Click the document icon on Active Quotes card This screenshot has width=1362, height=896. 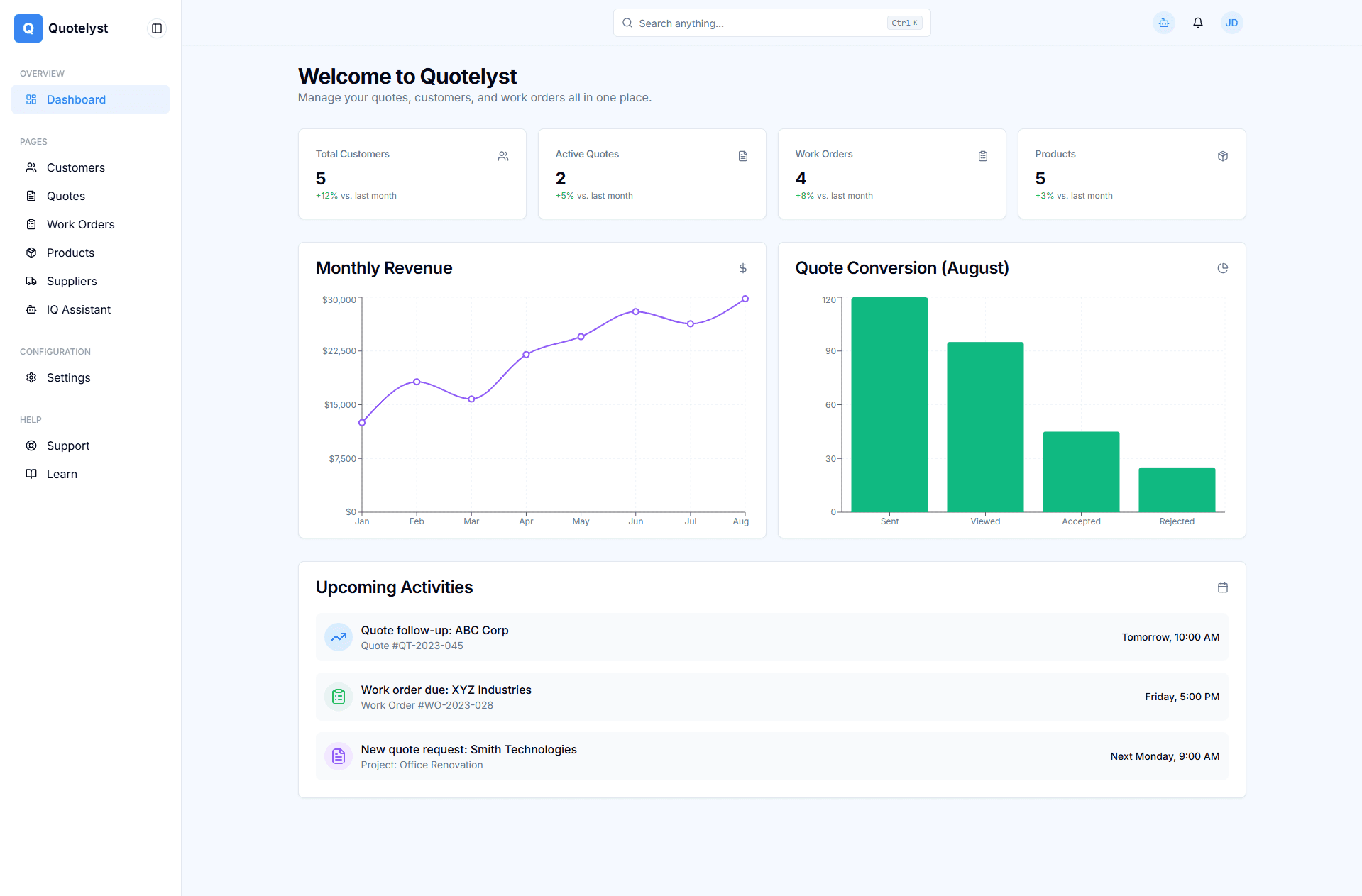(x=743, y=156)
